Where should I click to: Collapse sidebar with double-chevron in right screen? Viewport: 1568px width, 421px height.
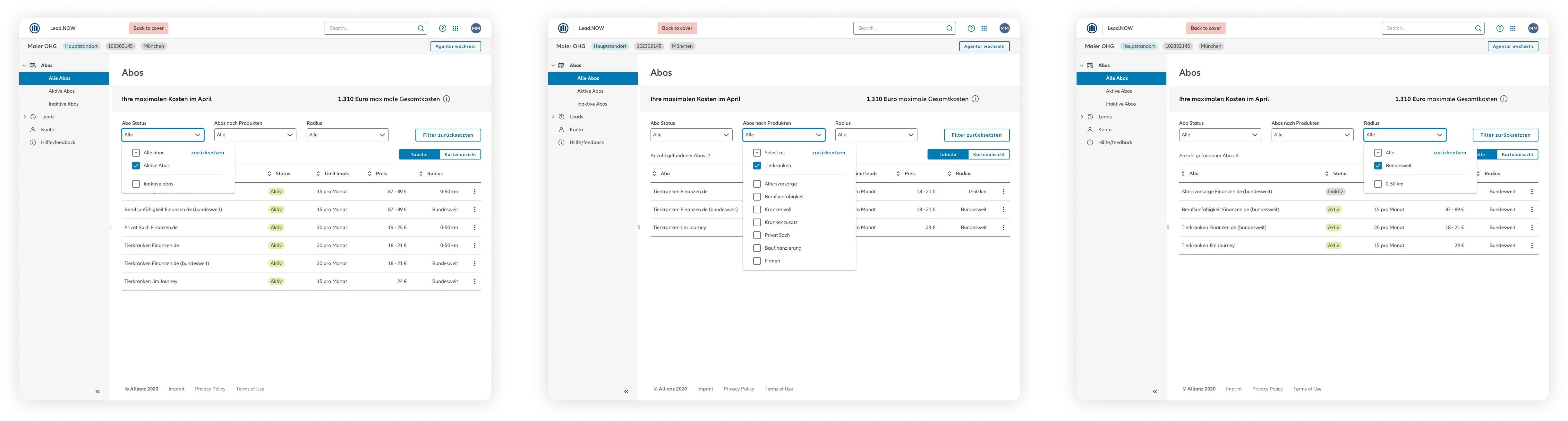1155,391
